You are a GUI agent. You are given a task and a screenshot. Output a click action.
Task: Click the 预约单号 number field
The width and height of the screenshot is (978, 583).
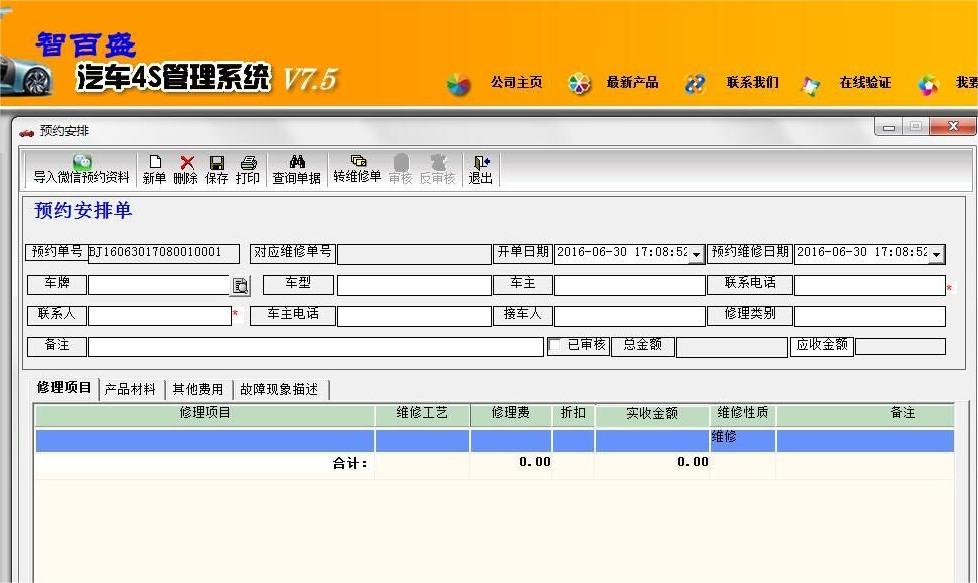pyautogui.click(x=163, y=253)
